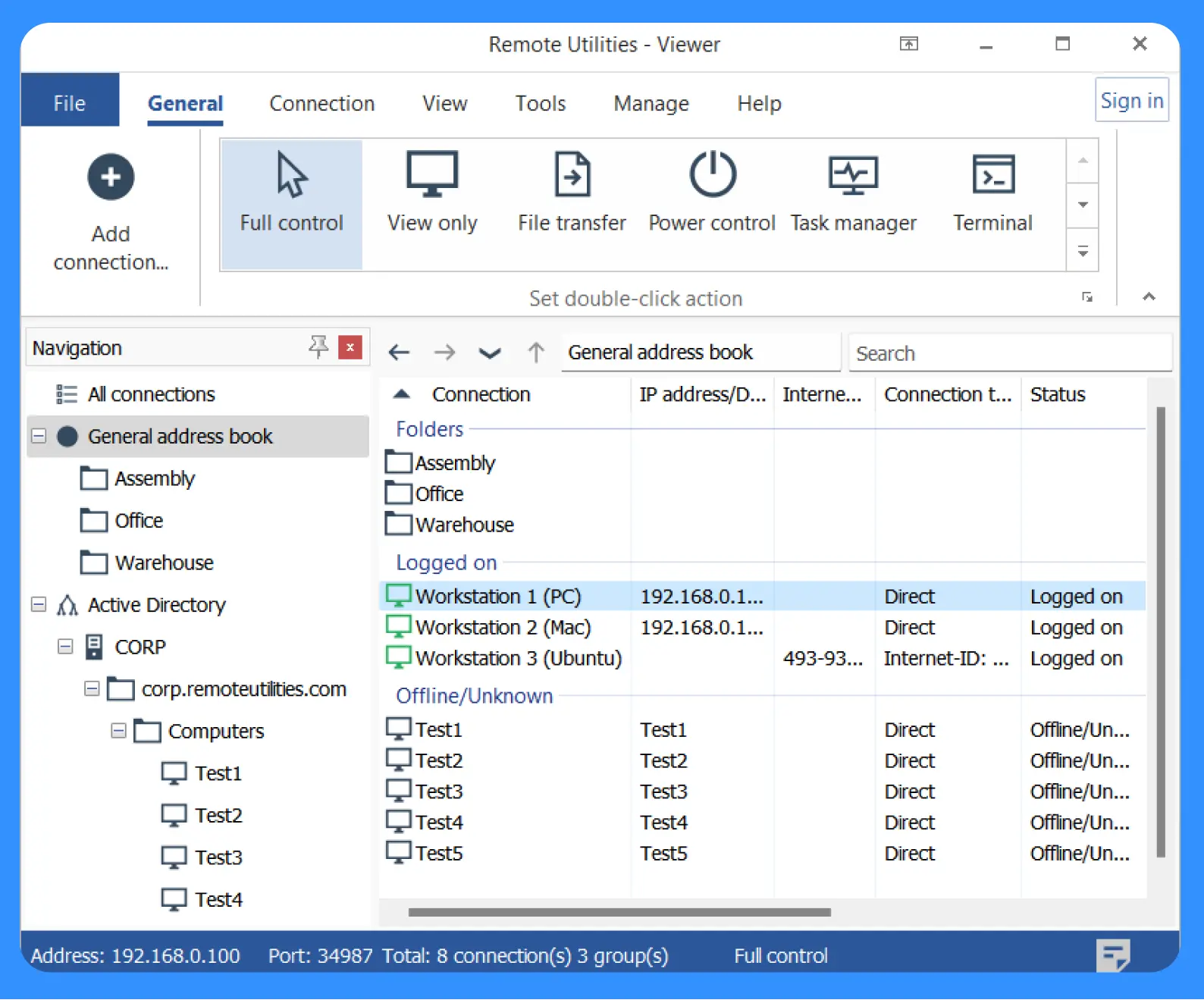Open the Warehouse folder in the list

450,525
